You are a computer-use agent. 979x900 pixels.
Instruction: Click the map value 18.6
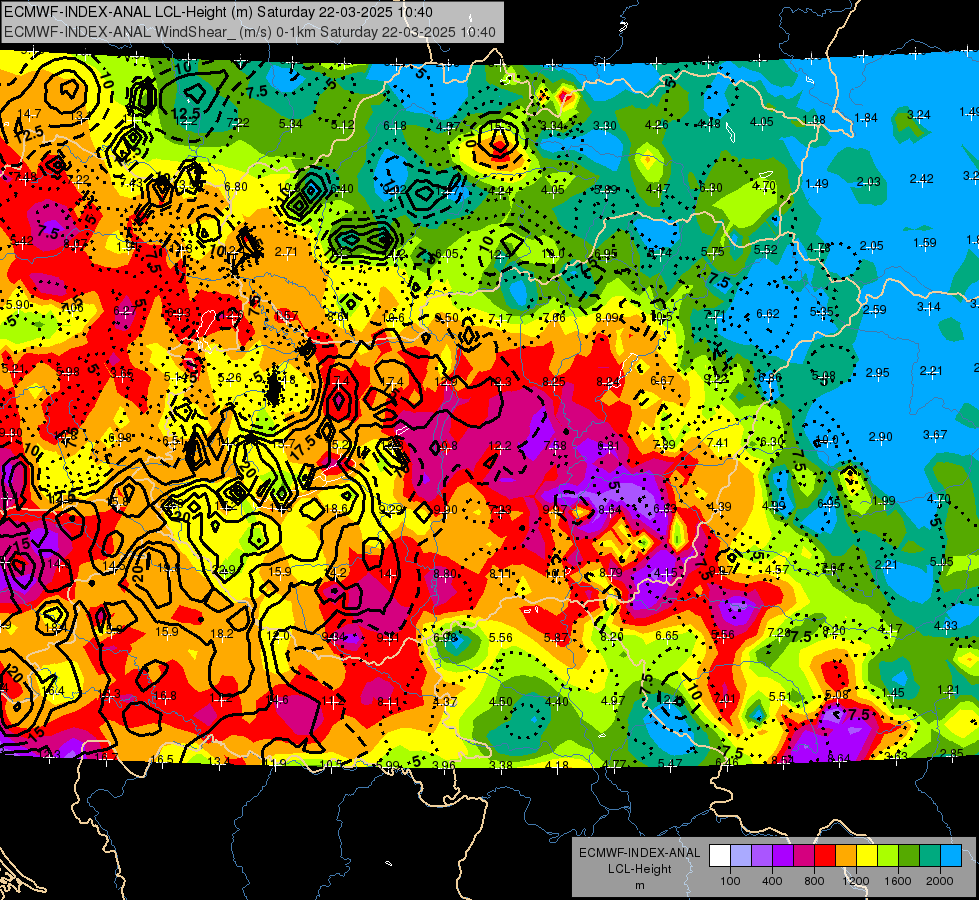click(336, 509)
